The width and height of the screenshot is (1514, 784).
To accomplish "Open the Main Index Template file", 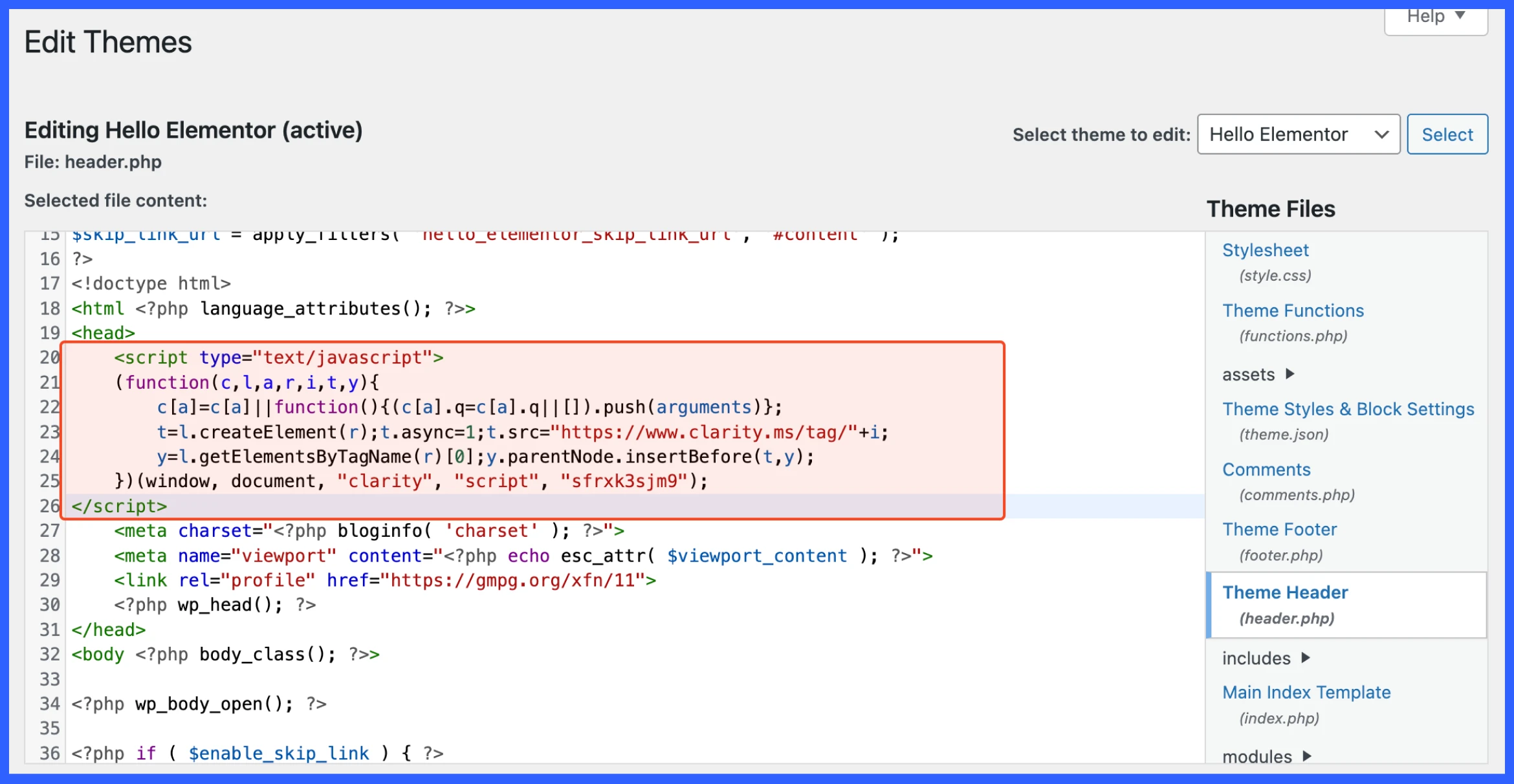I will pos(1306,693).
